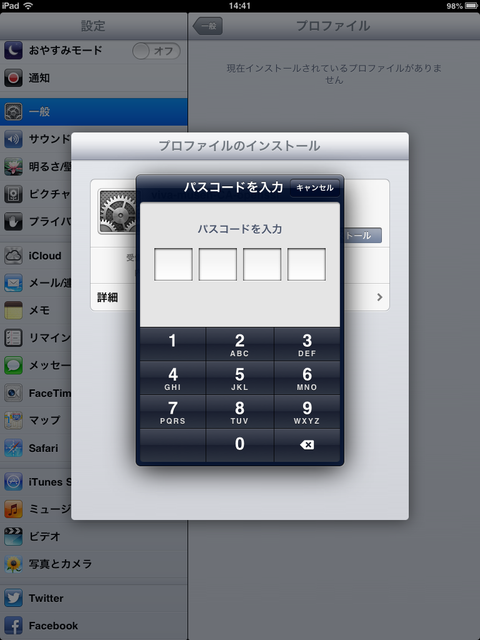This screenshot has width=480, height=640.
Task: Open the Facebook icon
Action: point(13,625)
